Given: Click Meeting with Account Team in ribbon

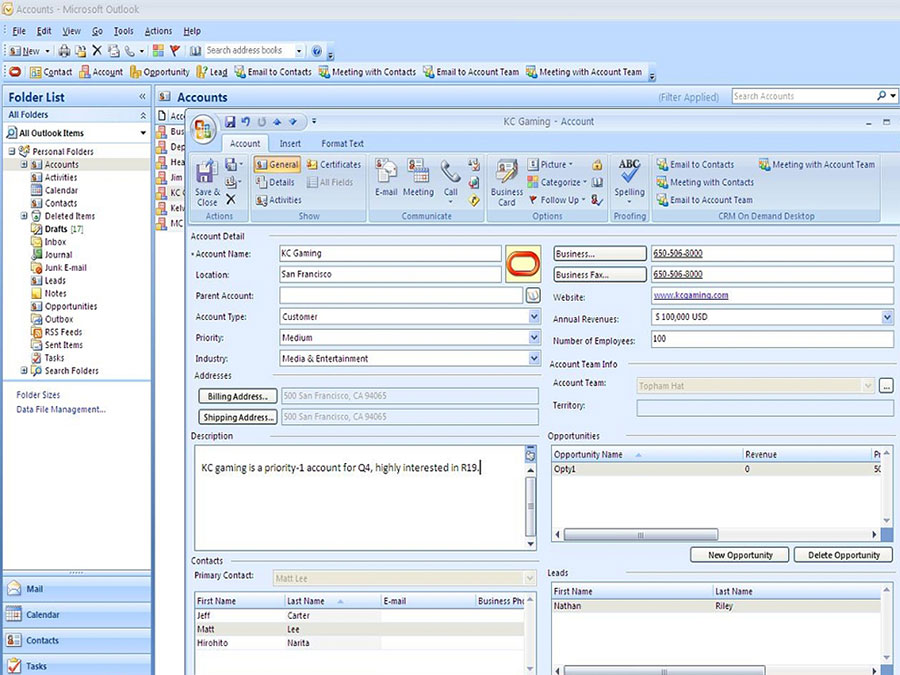Looking at the screenshot, I should click(x=817, y=165).
